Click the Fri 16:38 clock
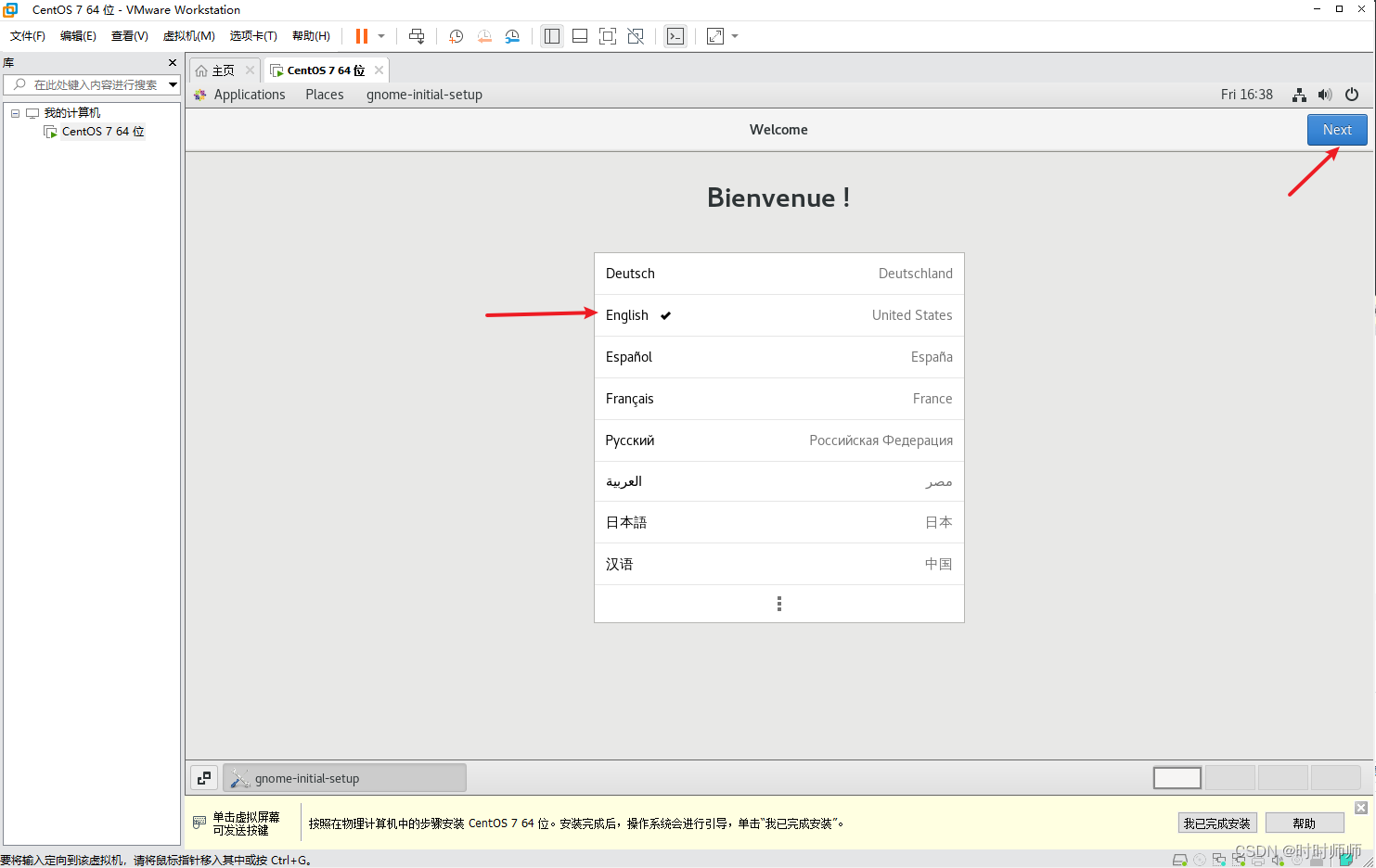Viewport: 1376px width, 868px height. 1246,95
